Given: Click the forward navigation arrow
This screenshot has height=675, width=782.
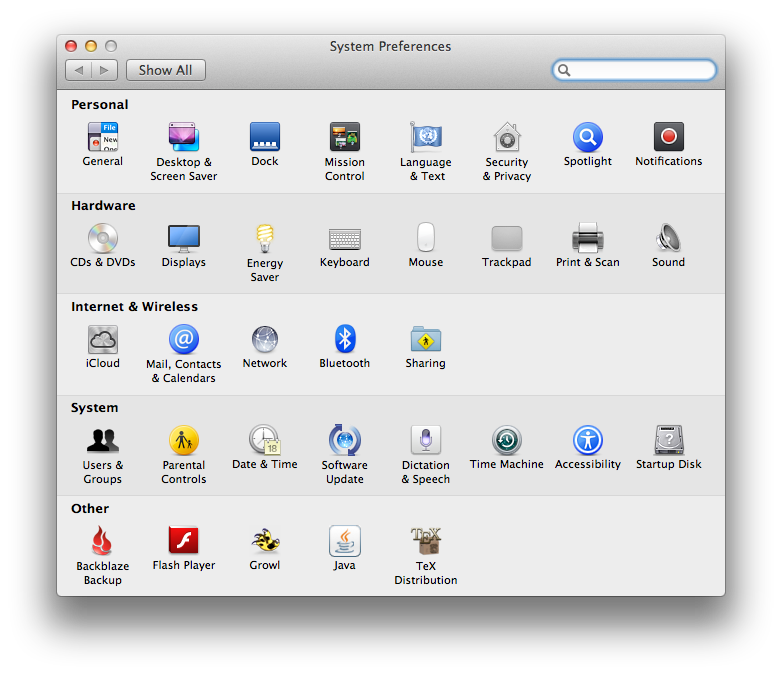Looking at the screenshot, I should pos(105,70).
